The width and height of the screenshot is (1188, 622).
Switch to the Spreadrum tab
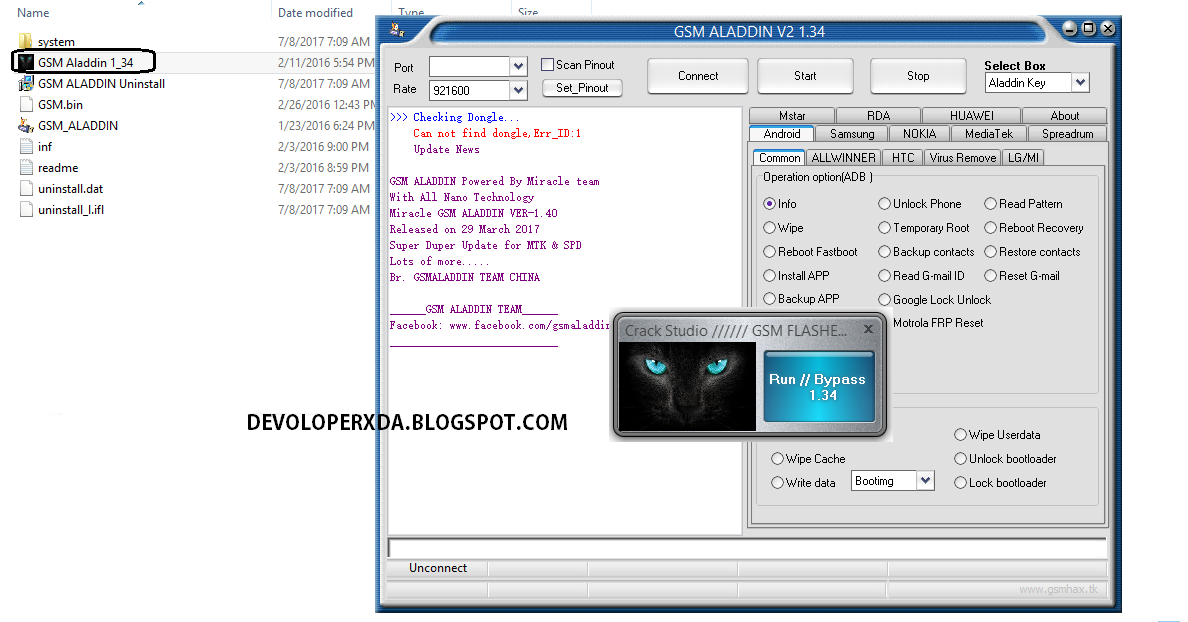pos(1067,134)
